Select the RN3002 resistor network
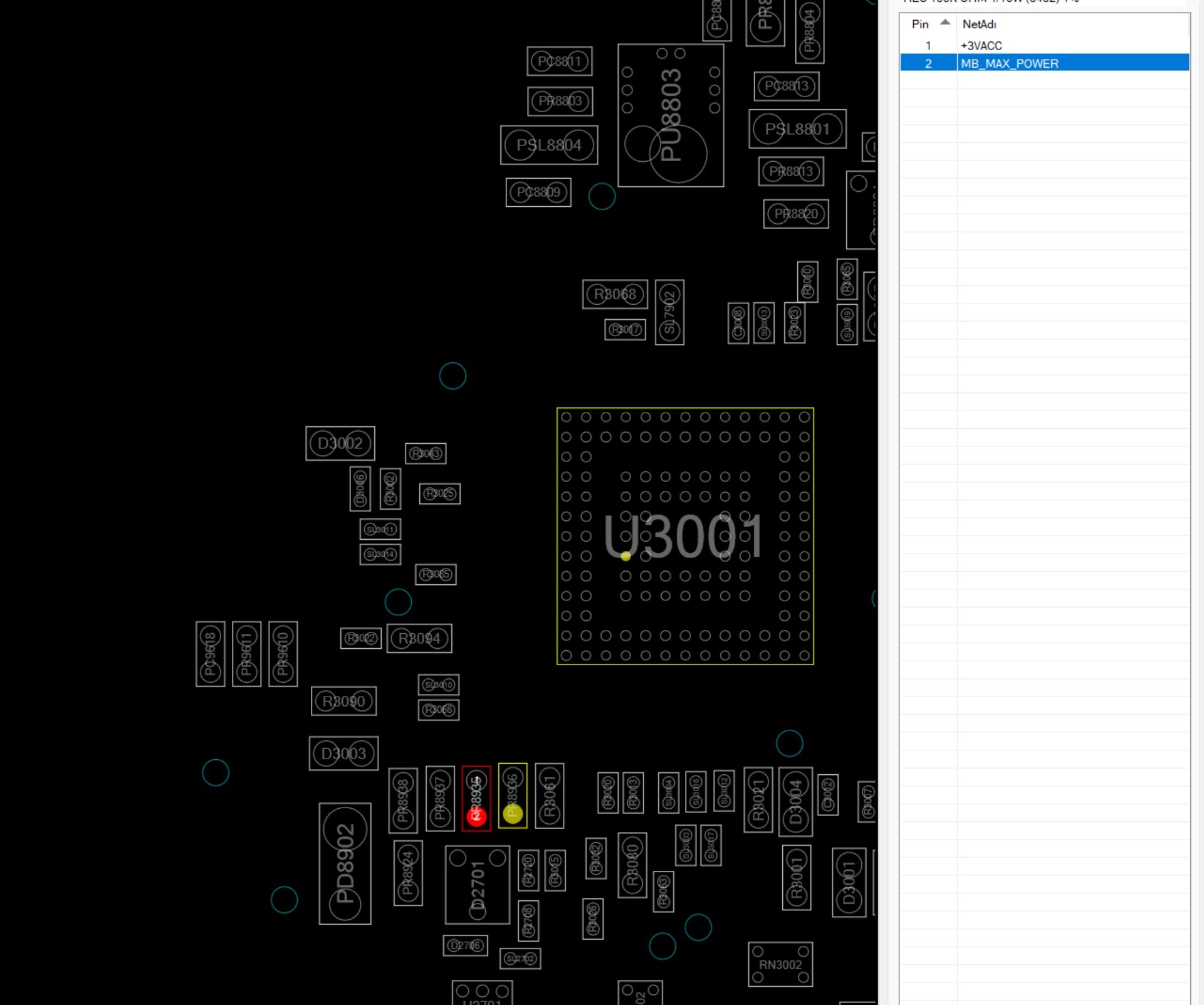Viewport: 1204px width, 1005px height. click(780, 964)
